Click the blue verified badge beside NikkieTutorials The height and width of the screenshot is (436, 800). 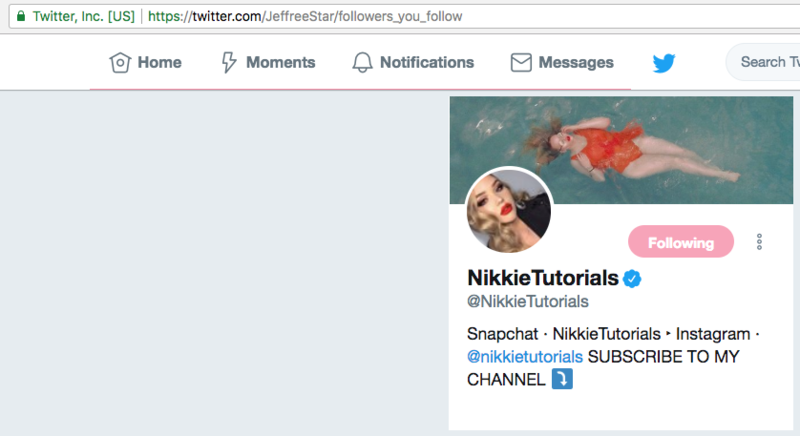pos(633,278)
